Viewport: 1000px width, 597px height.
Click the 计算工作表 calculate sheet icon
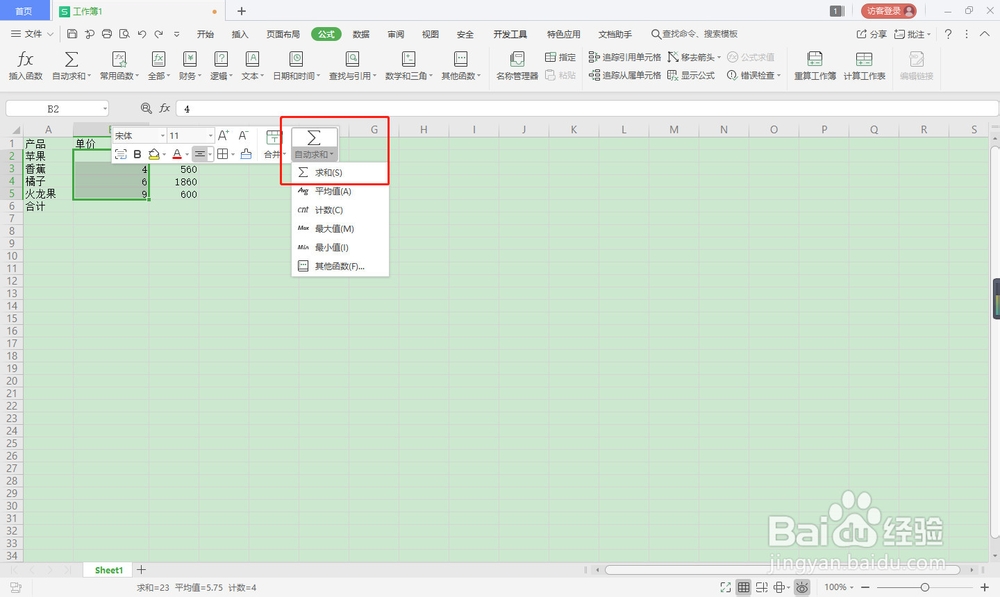tap(864, 59)
